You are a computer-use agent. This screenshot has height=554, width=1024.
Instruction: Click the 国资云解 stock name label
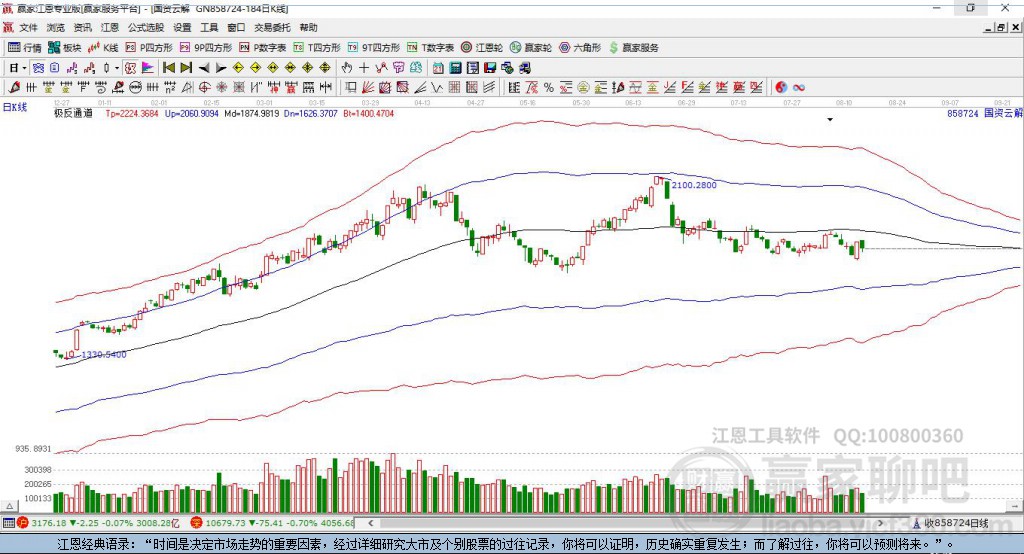click(1003, 113)
